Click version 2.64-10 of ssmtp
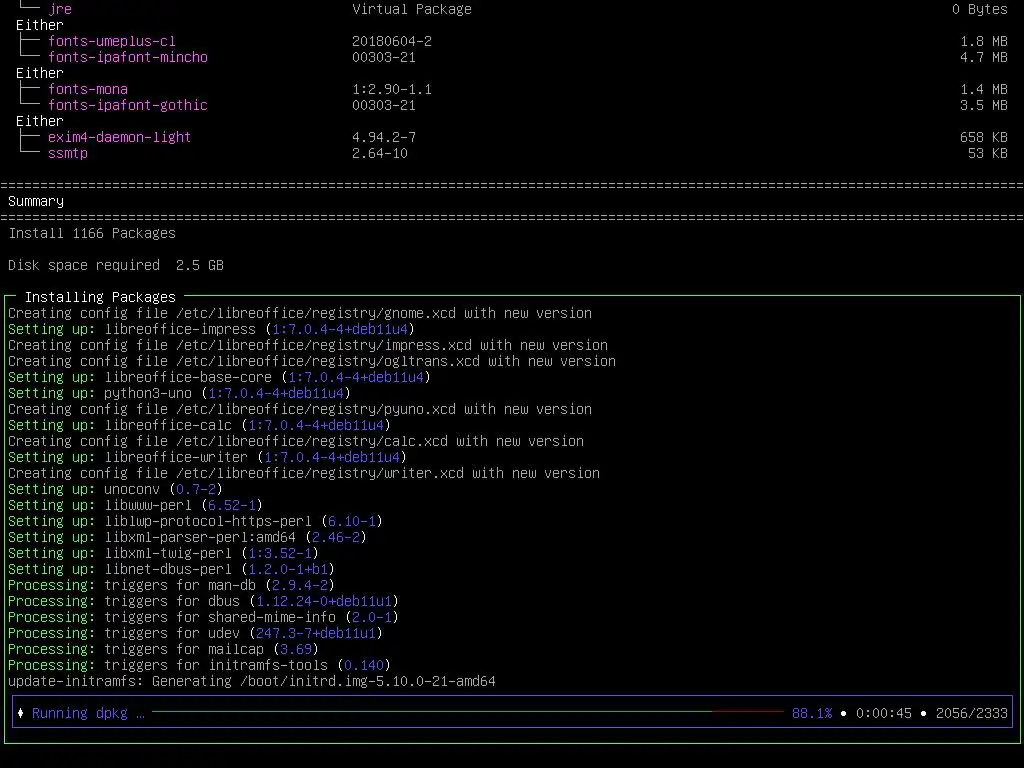The image size is (1024, 768). click(x=380, y=153)
